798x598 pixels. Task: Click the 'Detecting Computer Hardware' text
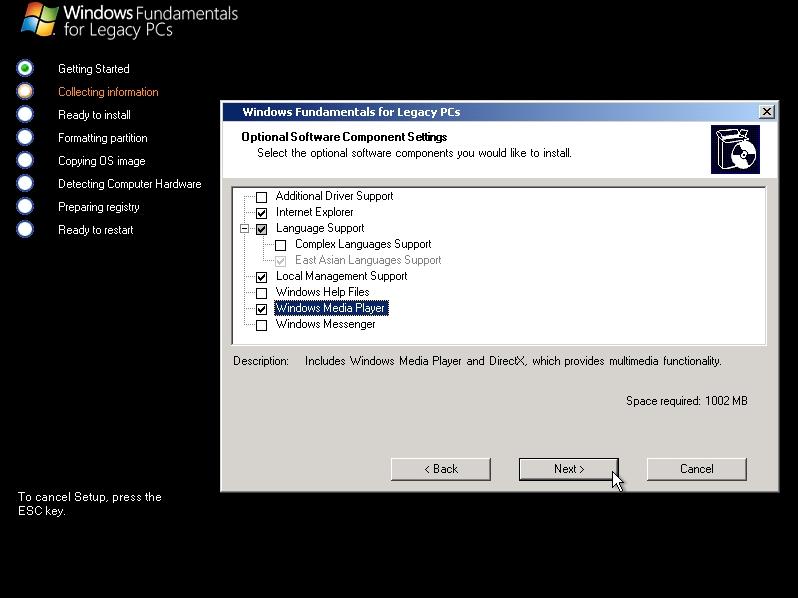coord(130,184)
